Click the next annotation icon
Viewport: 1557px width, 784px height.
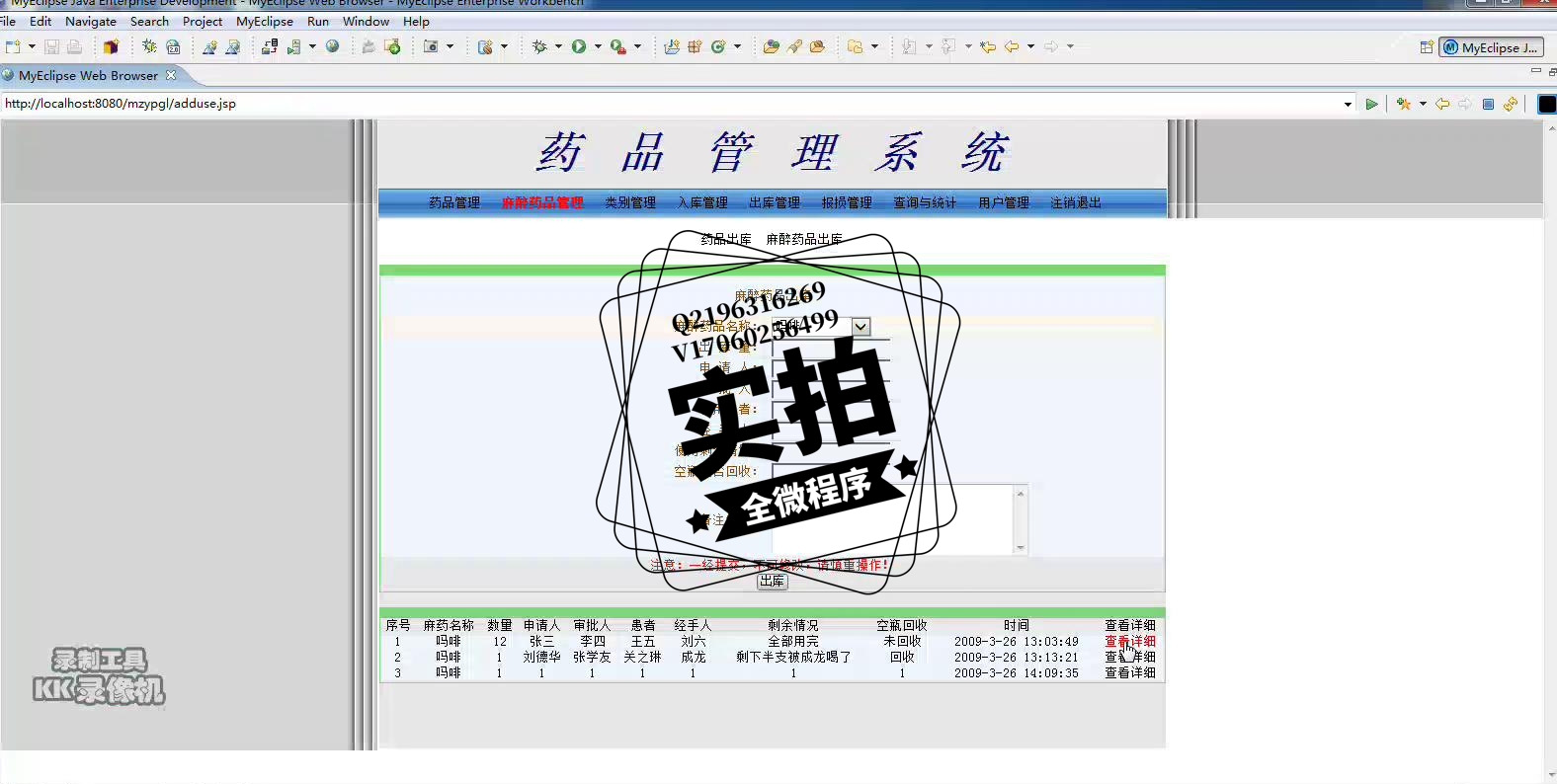coord(909,46)
